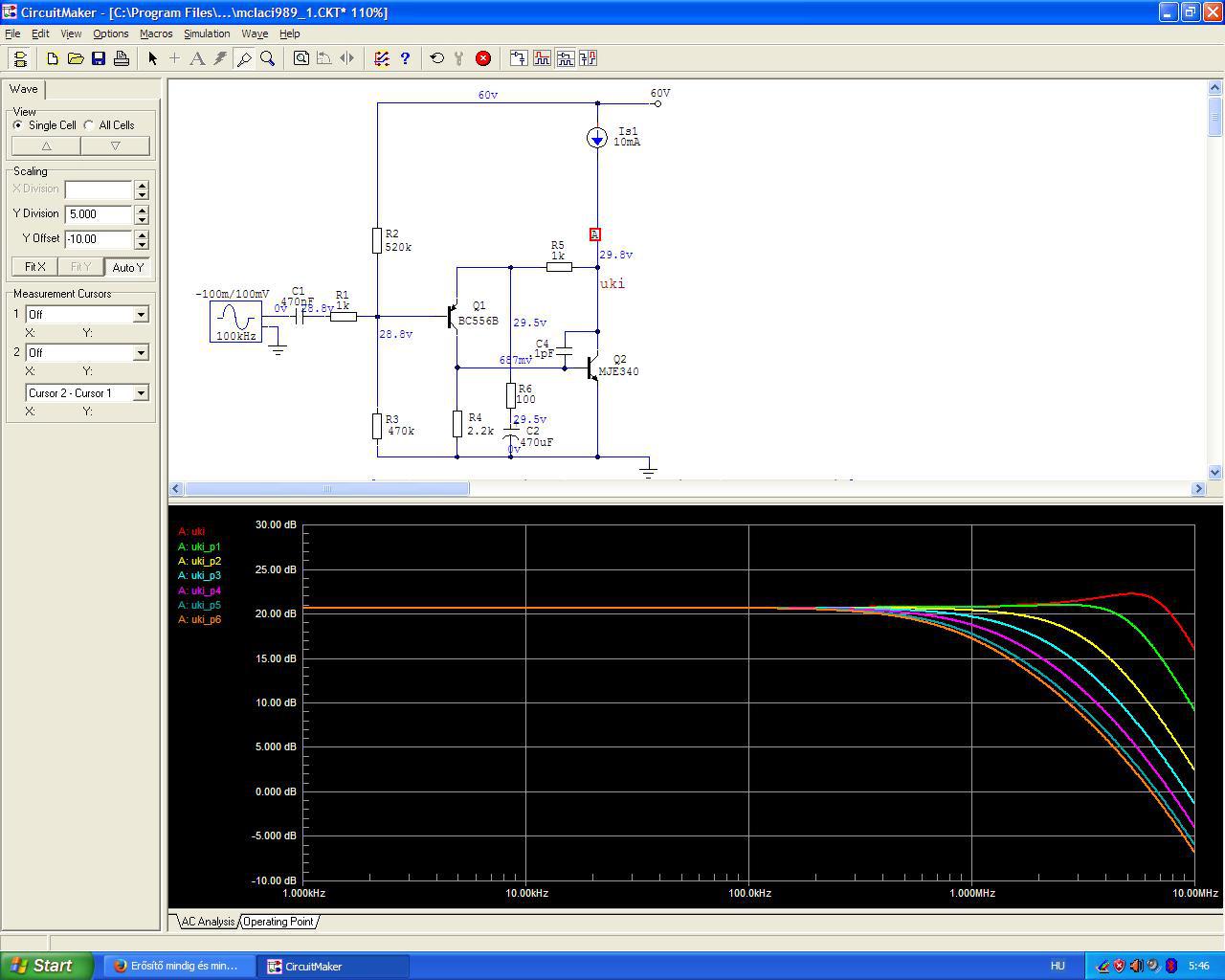The image size is (1225, 980).
Task: Click the Windows Start button
Action: tap(46, 966)
